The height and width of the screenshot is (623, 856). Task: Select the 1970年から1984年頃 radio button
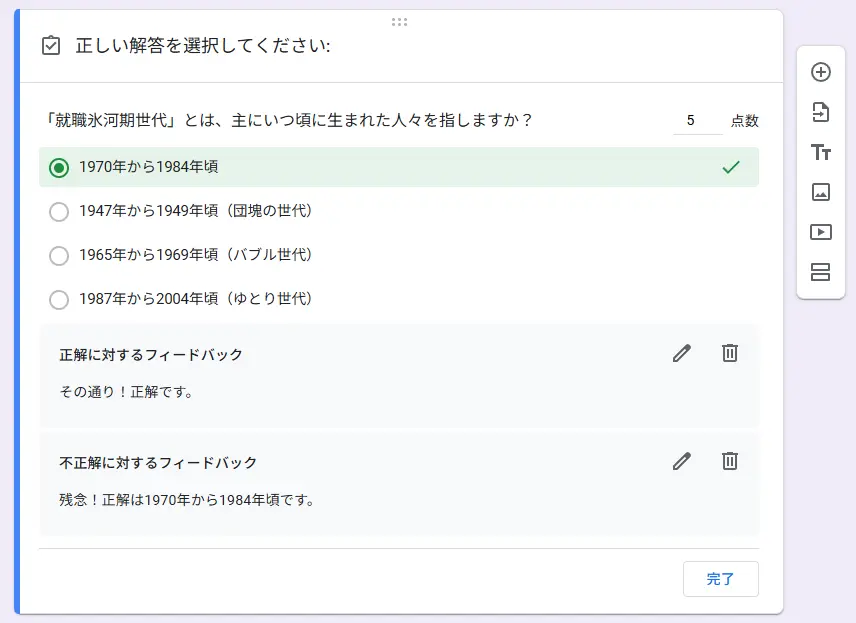point(59,168)
